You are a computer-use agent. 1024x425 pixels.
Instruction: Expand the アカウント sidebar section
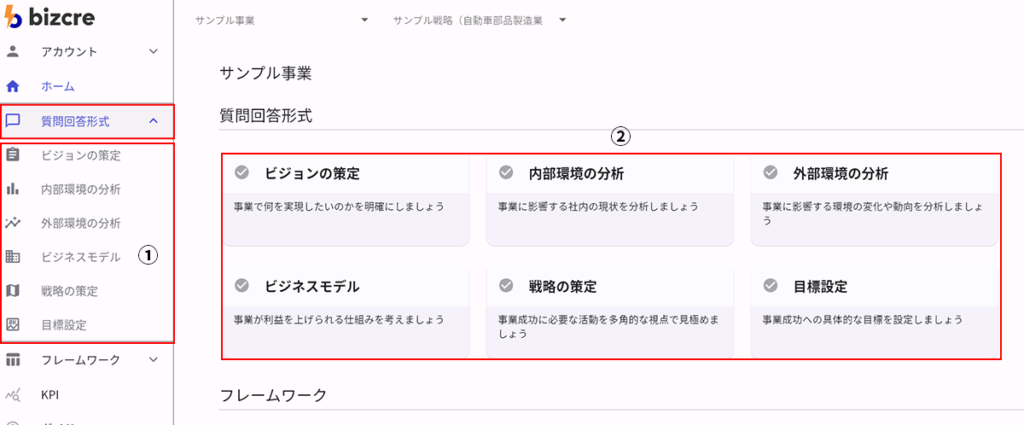coord(153,51)
